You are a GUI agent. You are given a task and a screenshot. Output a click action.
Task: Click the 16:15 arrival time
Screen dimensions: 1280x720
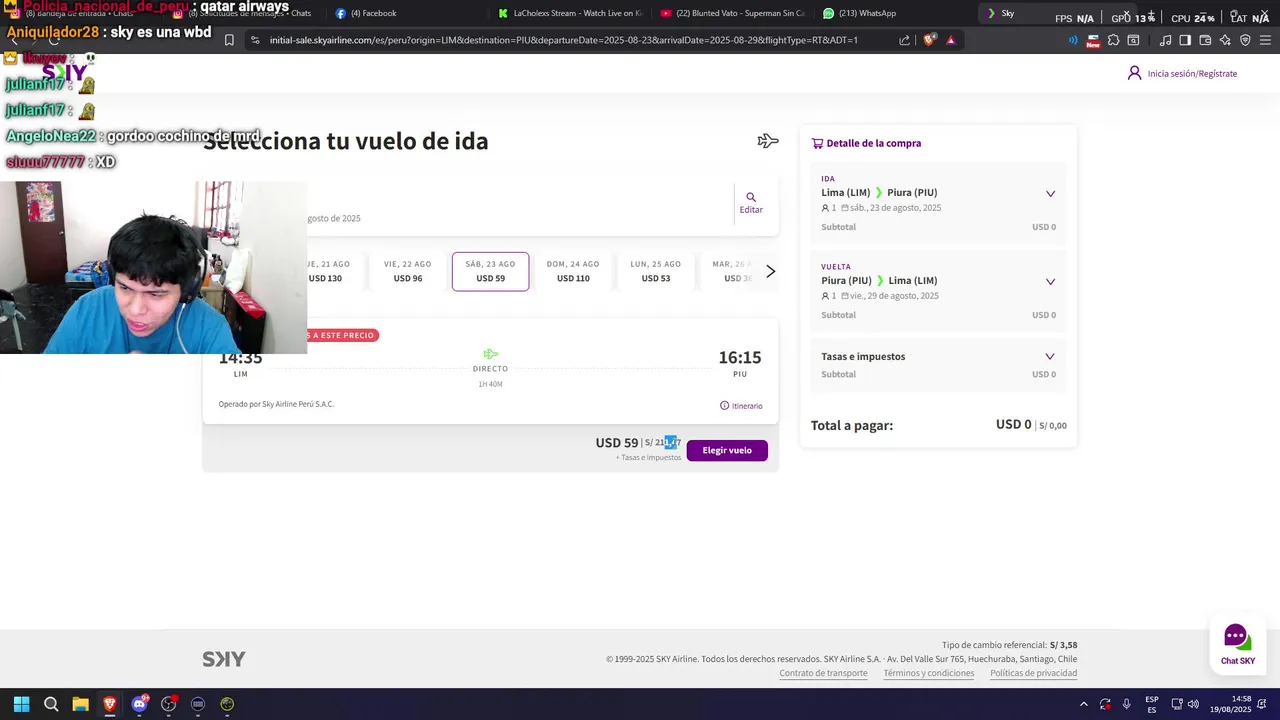coord(740,357)
